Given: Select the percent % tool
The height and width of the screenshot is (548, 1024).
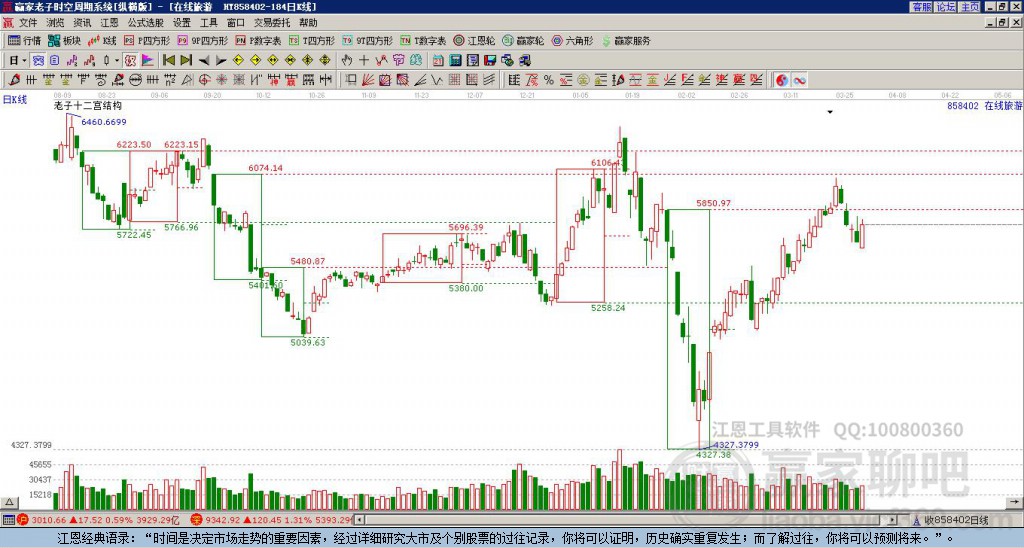Looking at the screenshot, I should (549, 80).
